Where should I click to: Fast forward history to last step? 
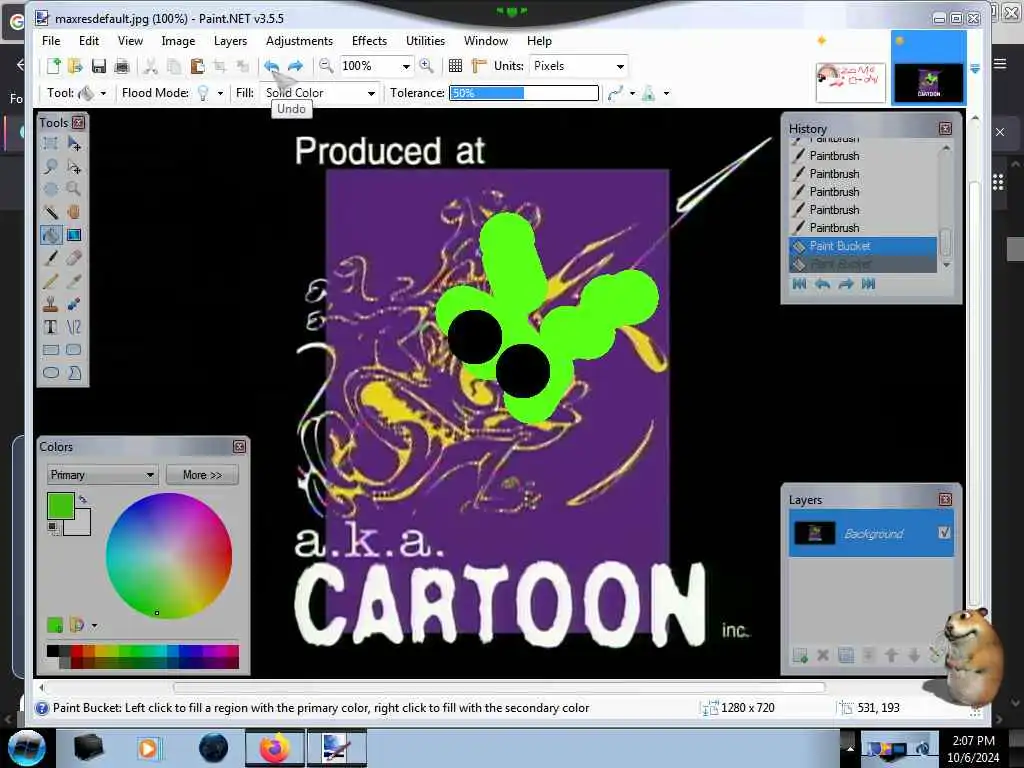pyautogui.click(x=869, y=284)
